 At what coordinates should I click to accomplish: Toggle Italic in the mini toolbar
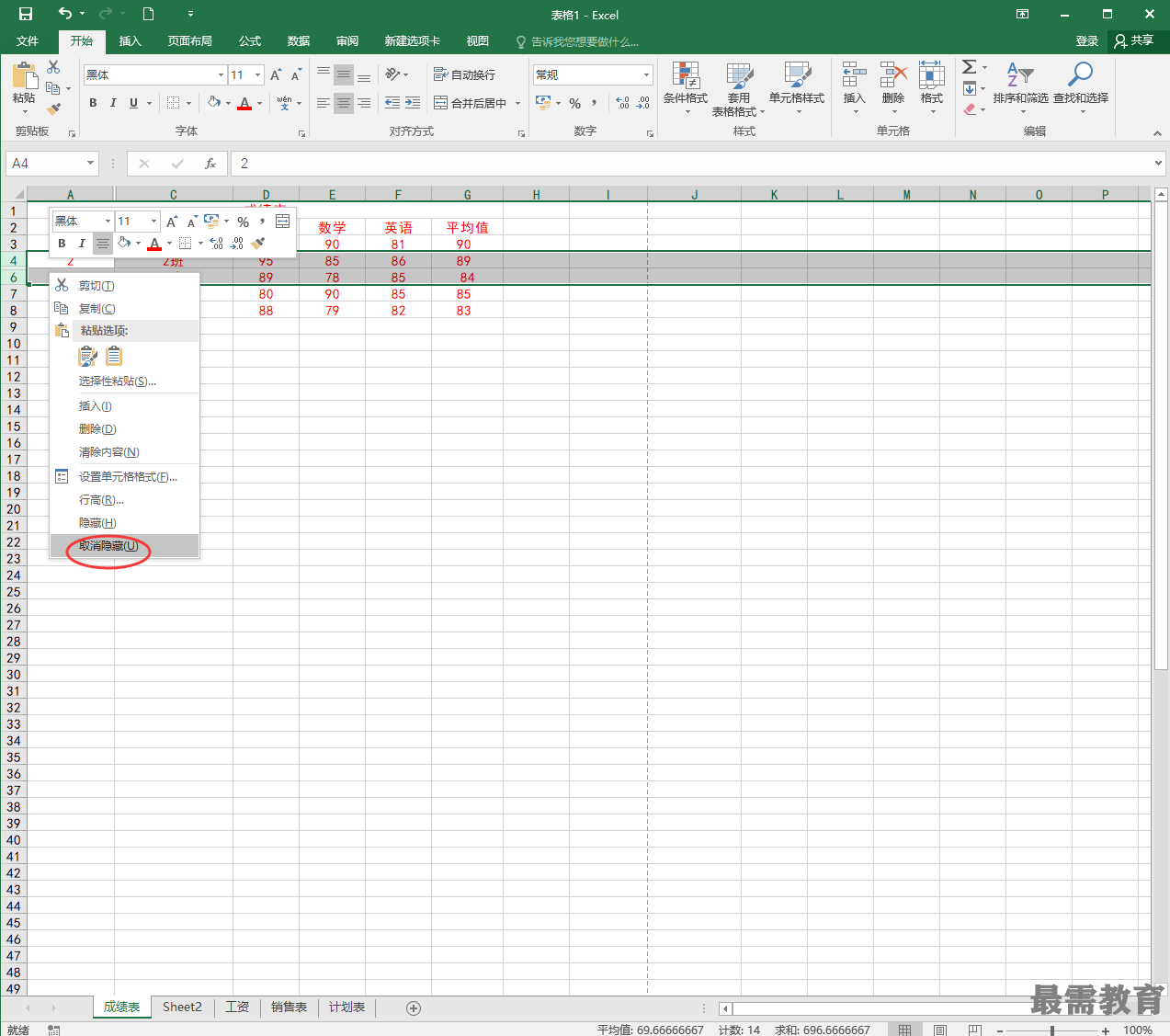click(x=82, y=244)
